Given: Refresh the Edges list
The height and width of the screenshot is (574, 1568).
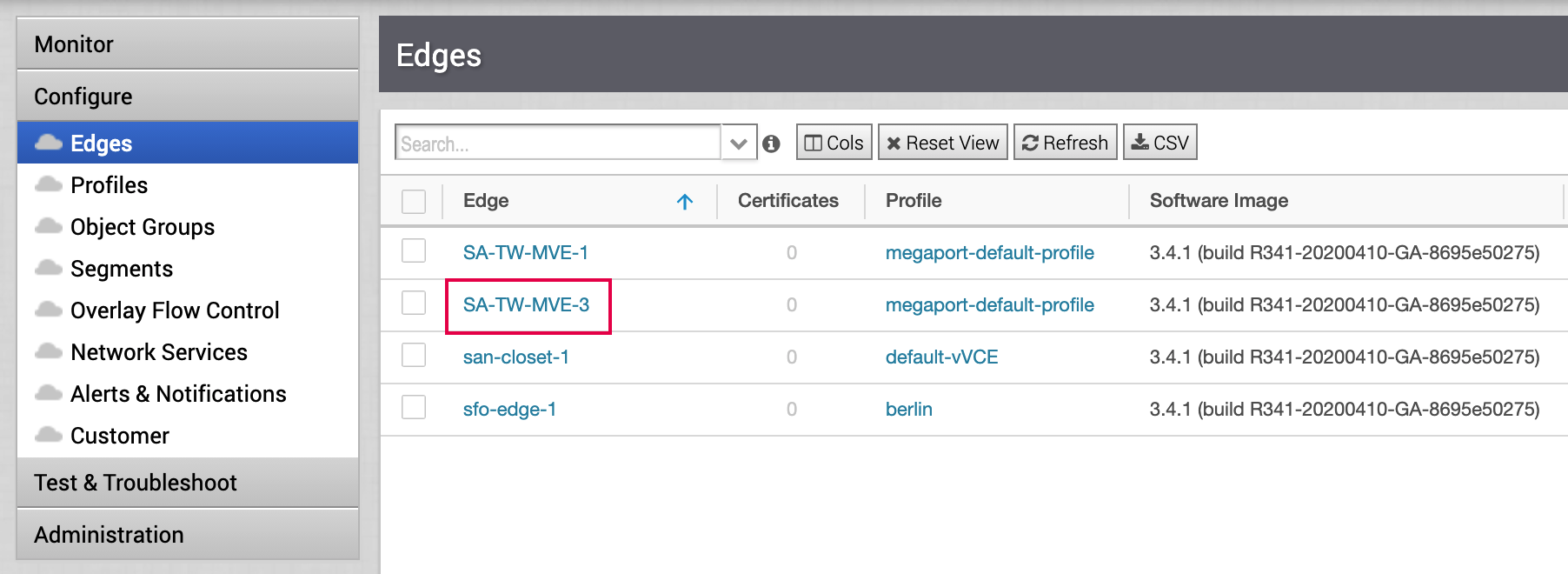Looking at the screenshot, I should coord(1065,143).
